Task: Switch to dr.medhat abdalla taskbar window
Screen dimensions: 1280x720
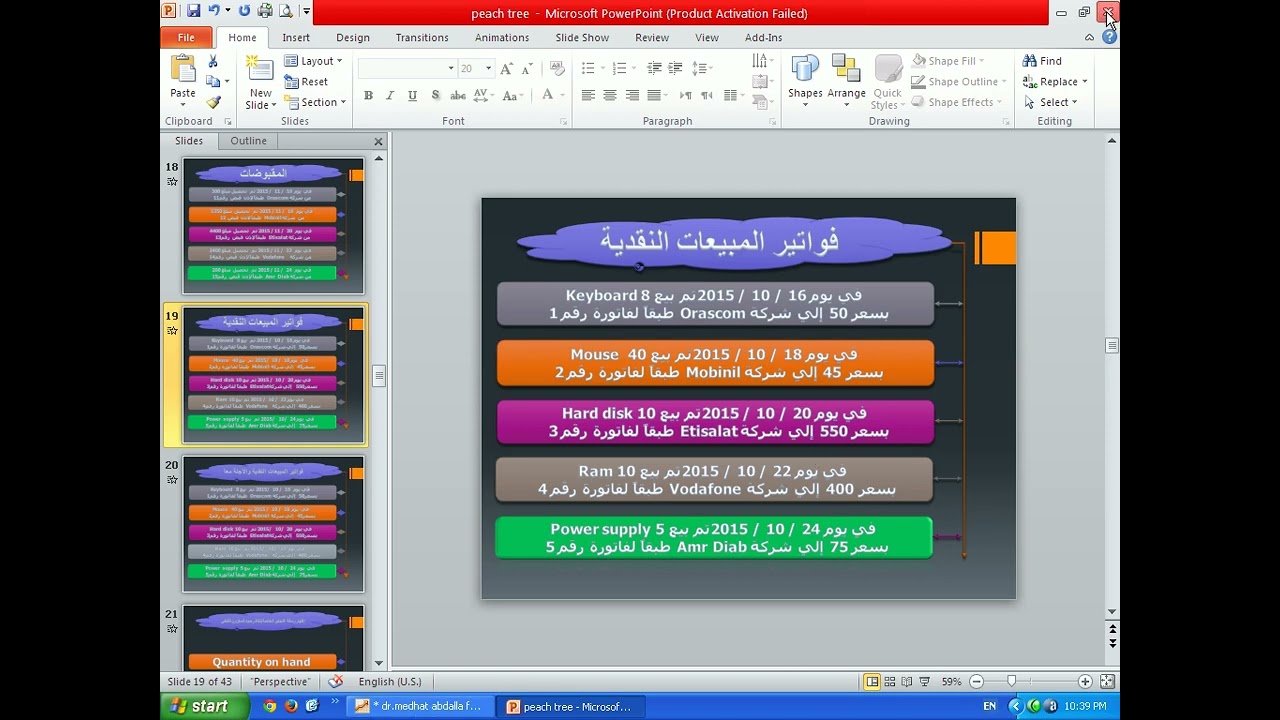Action: tap(418, 706)
